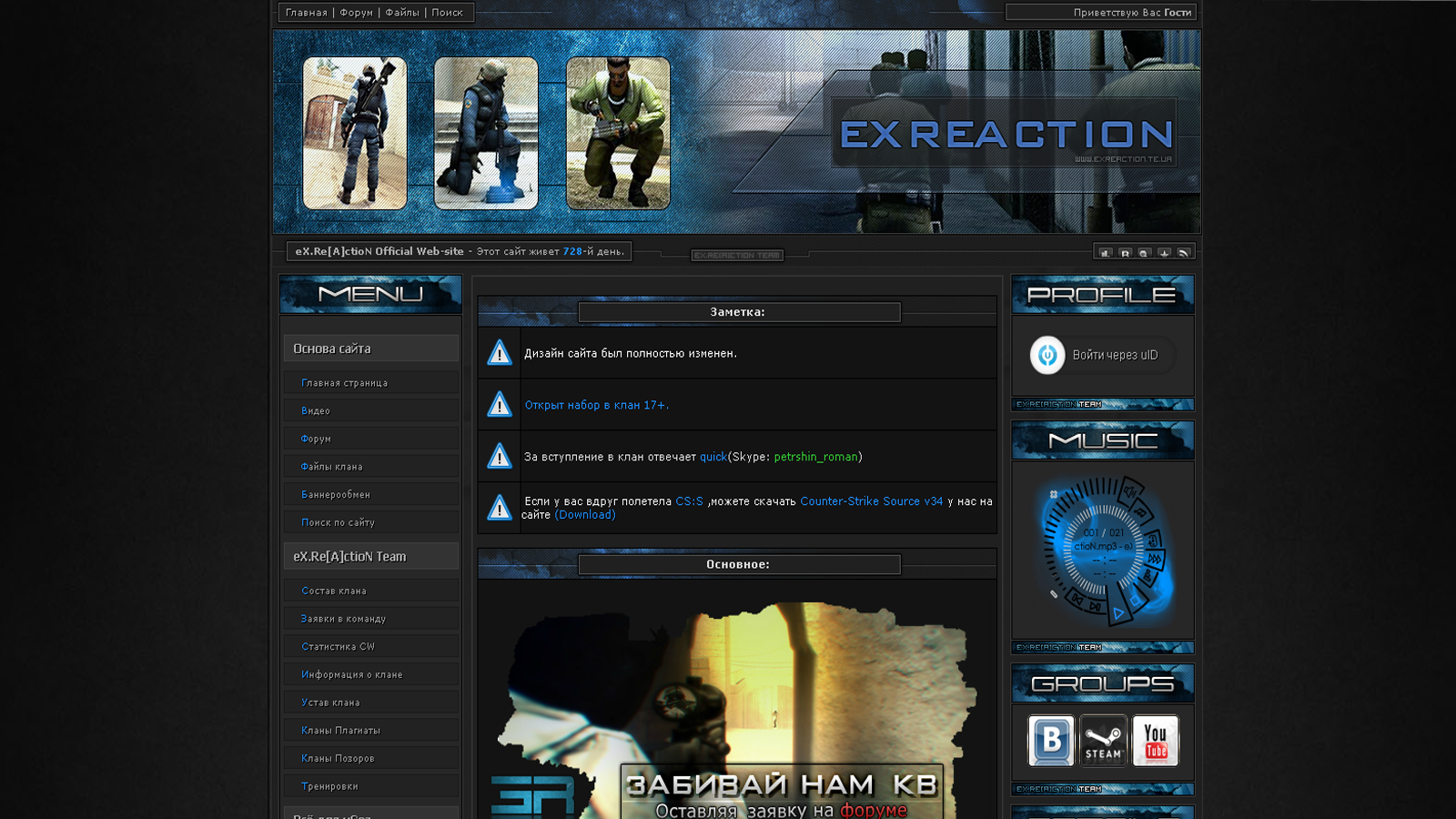
Task: Open the Steam group icon
Action: pos(1103,741)
